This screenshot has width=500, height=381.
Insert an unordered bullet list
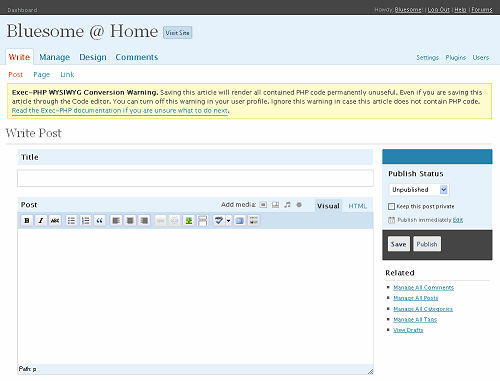point(71,221)
